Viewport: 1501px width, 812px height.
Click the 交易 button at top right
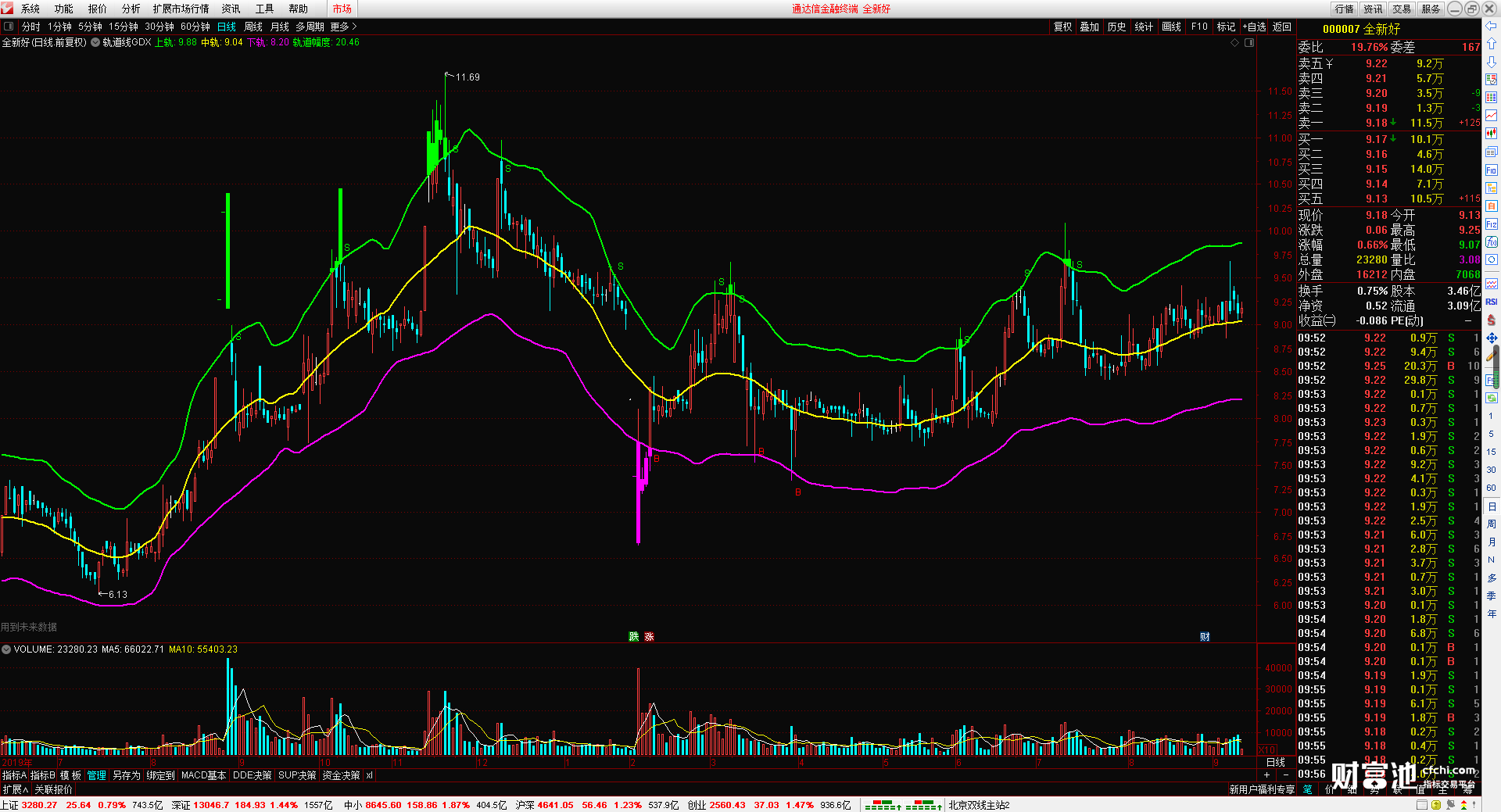(x=1402, y=9)
